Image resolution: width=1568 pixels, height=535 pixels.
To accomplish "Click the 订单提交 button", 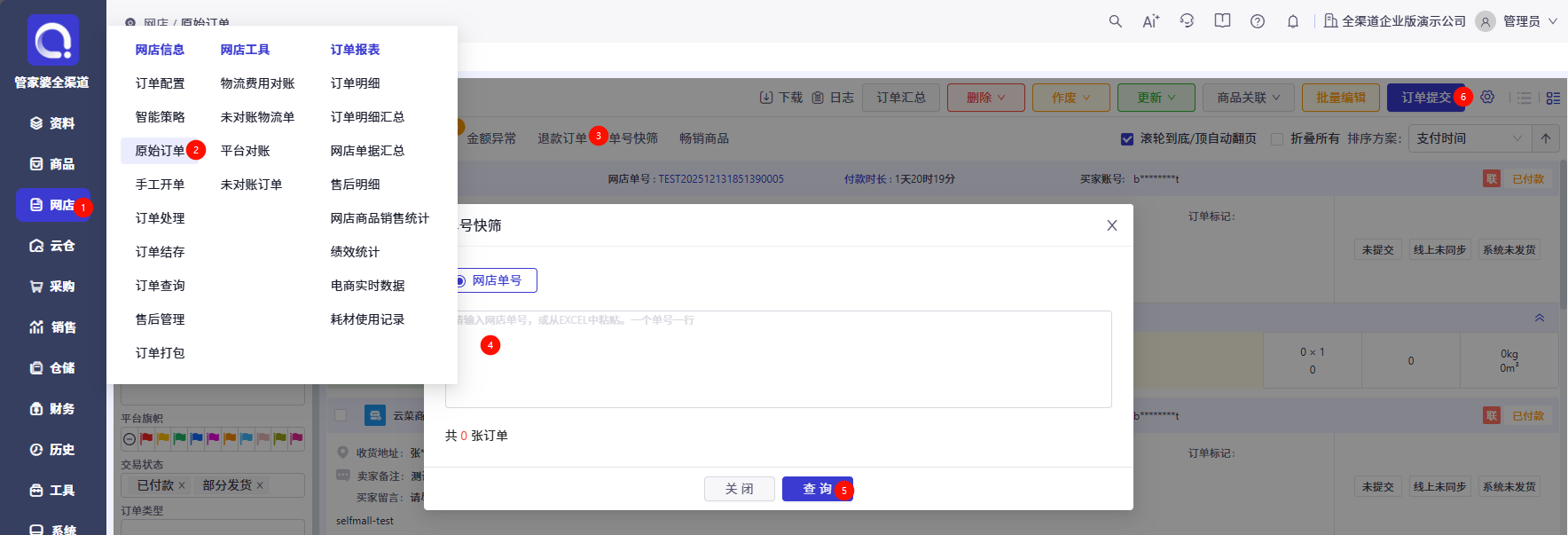I will (x=1426, y=98).
